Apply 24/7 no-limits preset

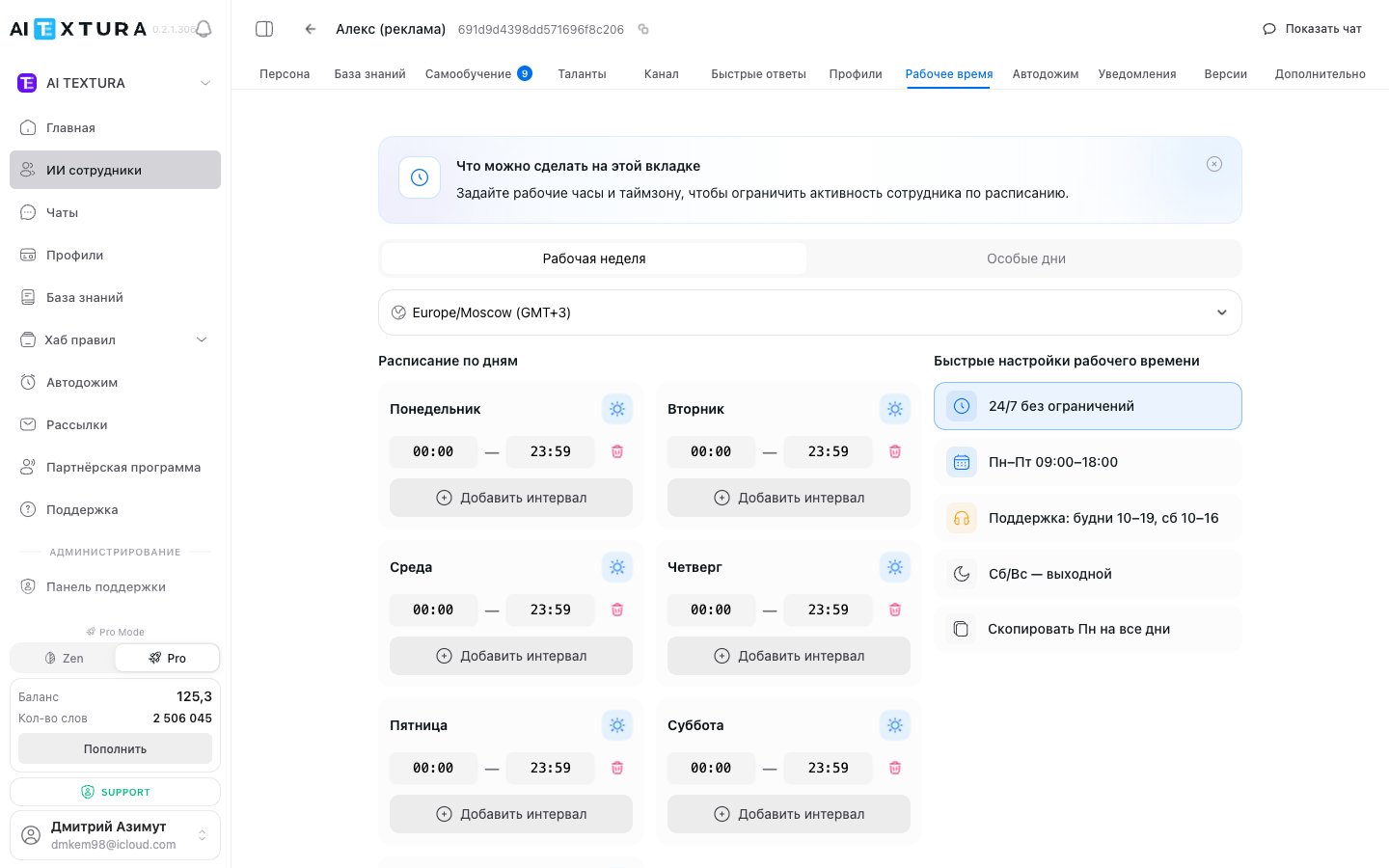1087,406
